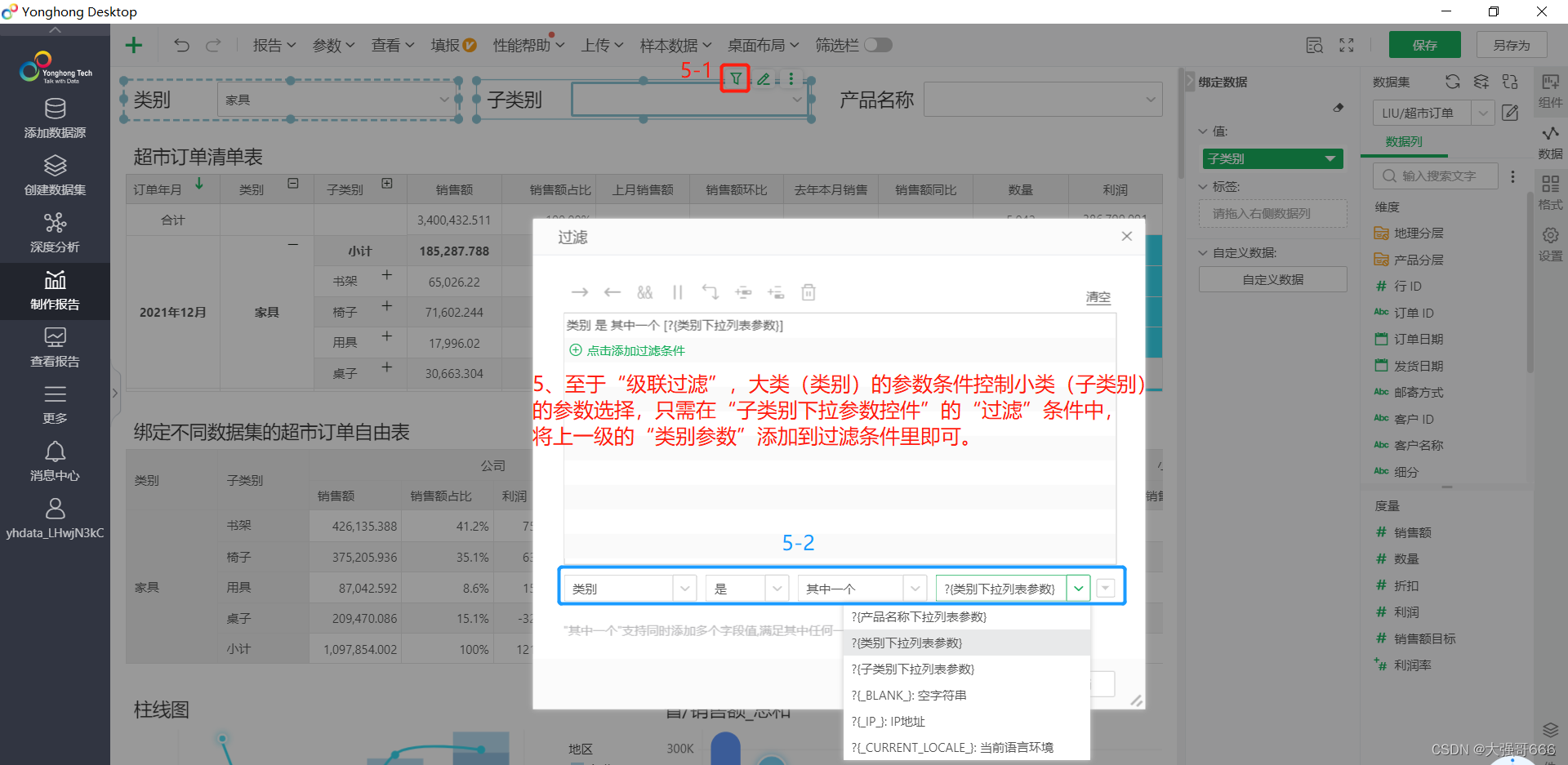Open the 类别 家具 dropdown control

pyautogui.click(x=336, y=100)
